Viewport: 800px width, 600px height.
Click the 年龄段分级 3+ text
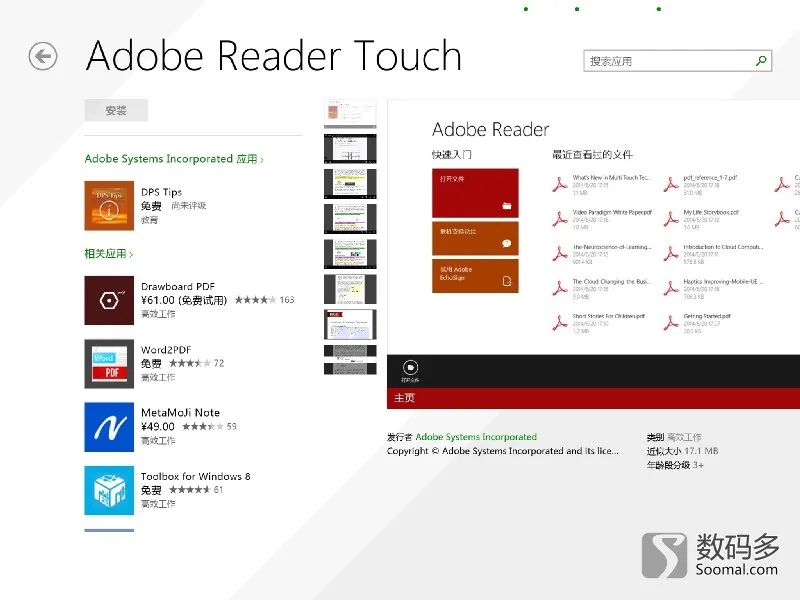(676, 465)
